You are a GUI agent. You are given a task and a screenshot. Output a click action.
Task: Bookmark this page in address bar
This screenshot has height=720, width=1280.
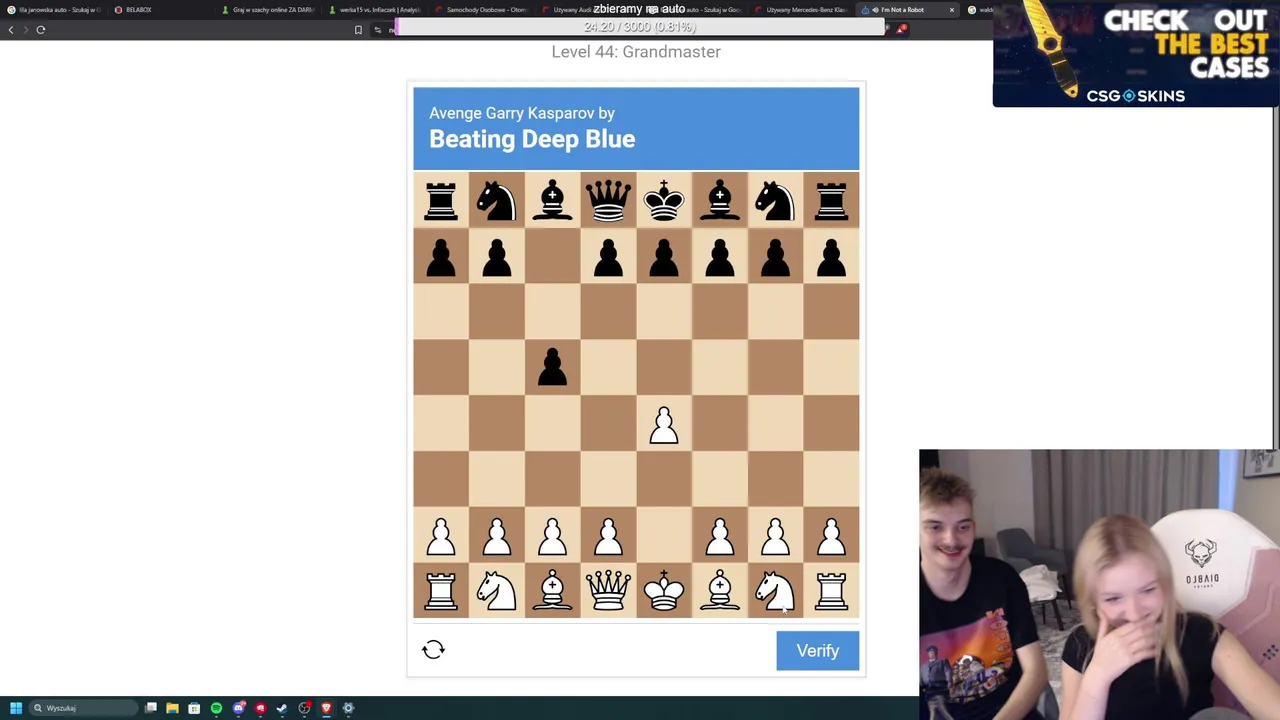tap(358, 30)
